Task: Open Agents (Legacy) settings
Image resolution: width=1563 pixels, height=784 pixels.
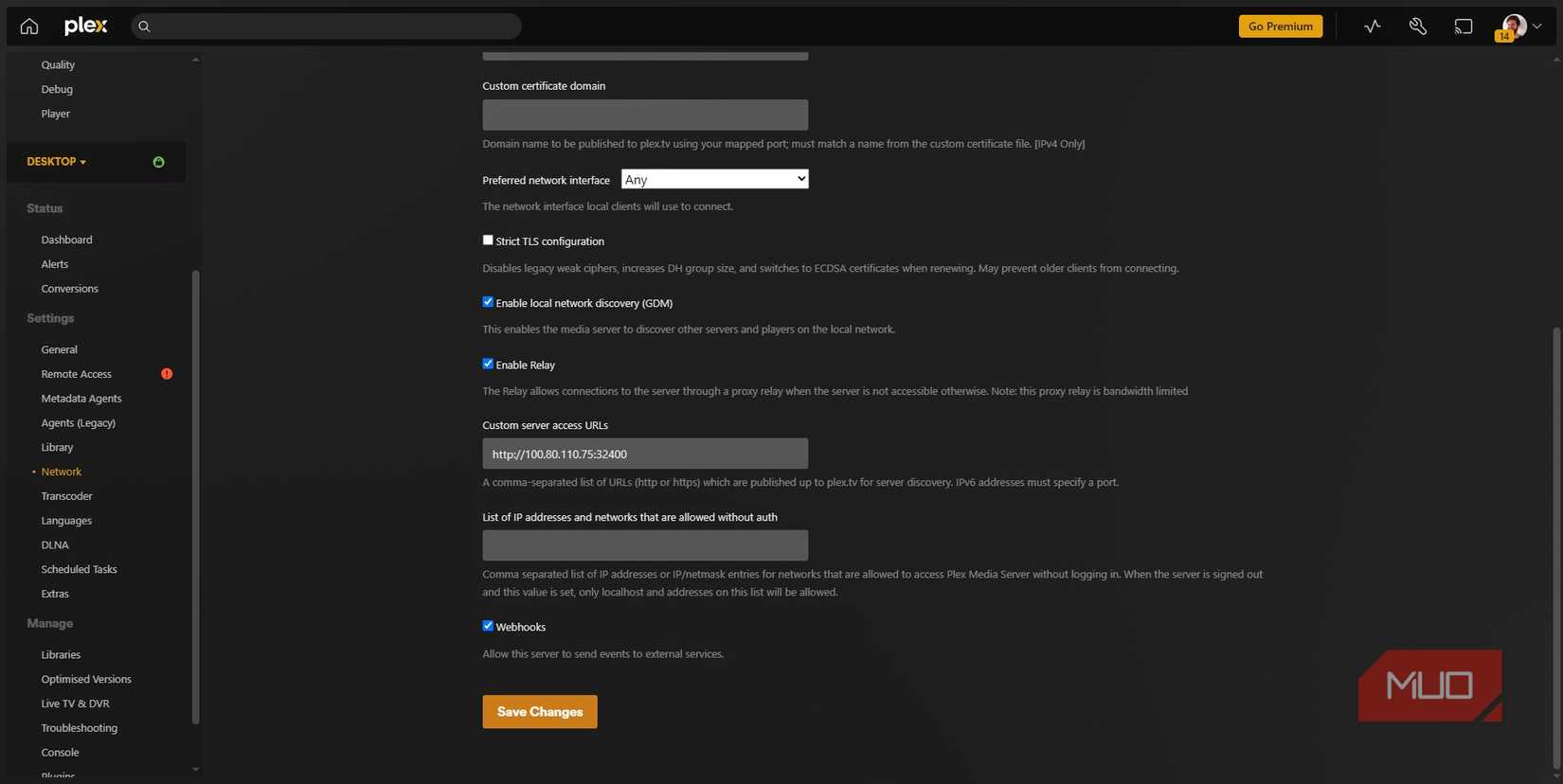Action: [x=78, y=423]
